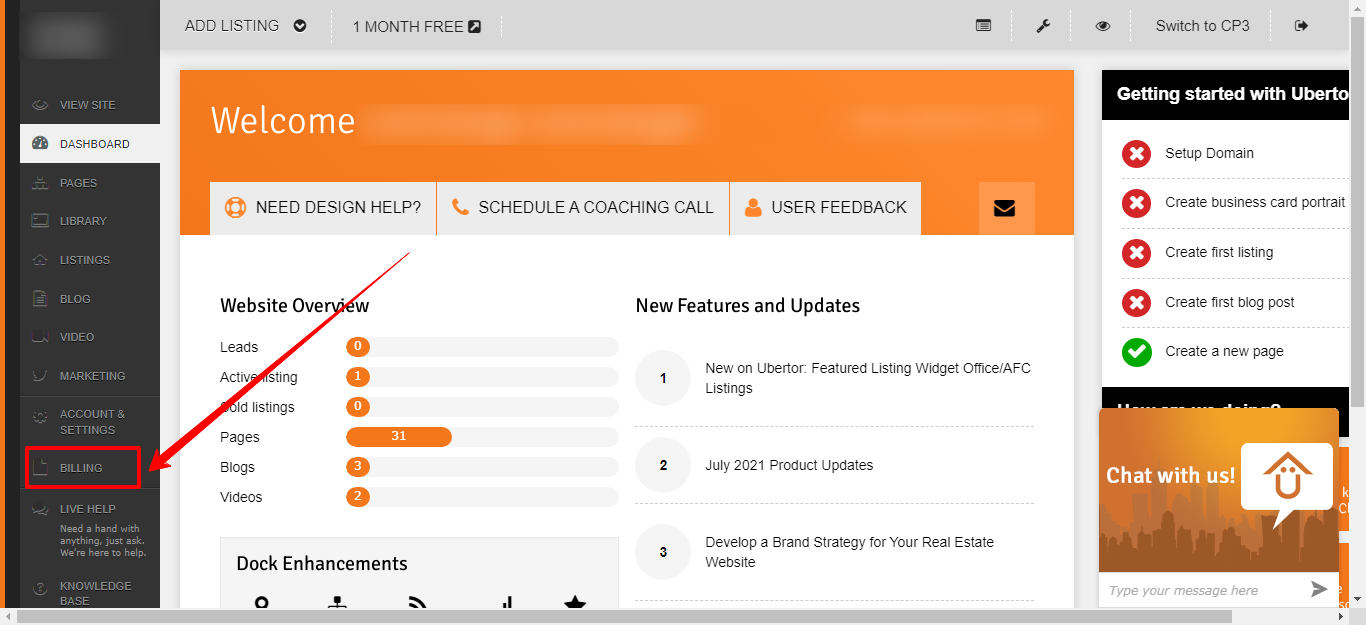Go to Pages in the sidebar
This screenshot has height=625, width=1366.
tap(78, 183)
